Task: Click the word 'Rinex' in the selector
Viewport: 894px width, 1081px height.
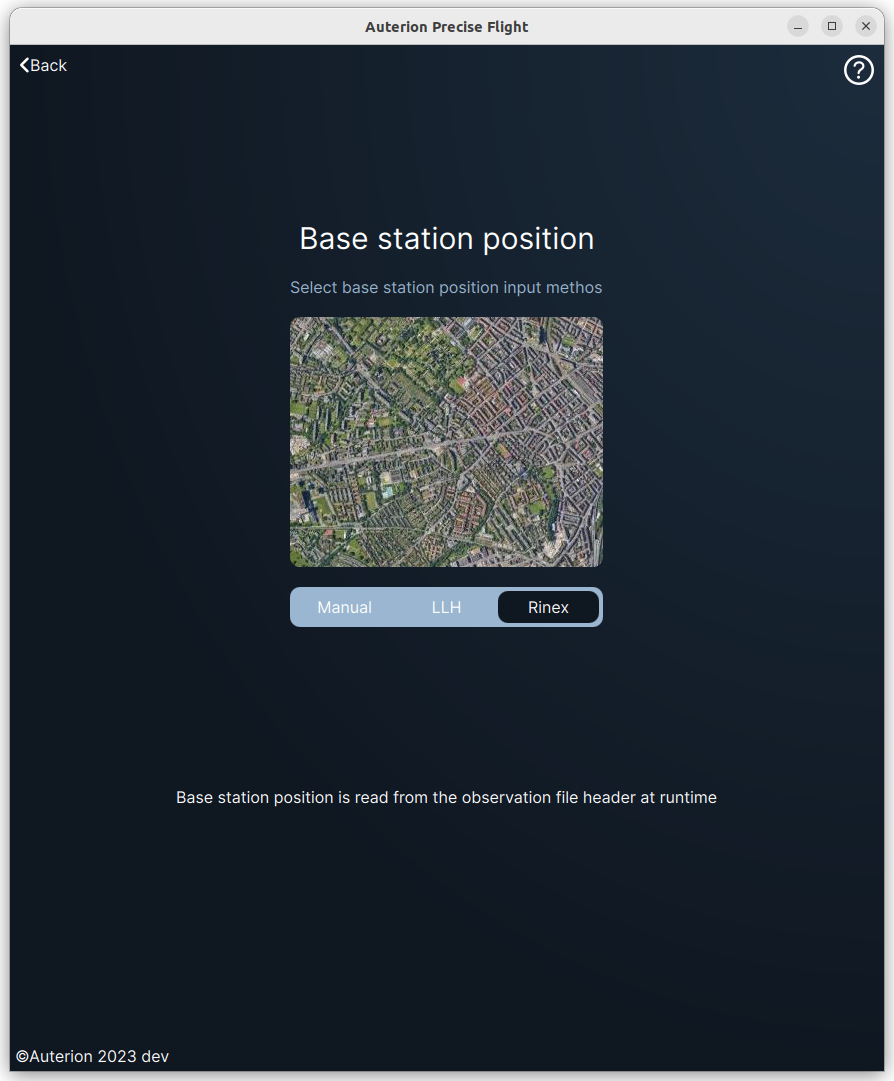Action: coord(548,607)
